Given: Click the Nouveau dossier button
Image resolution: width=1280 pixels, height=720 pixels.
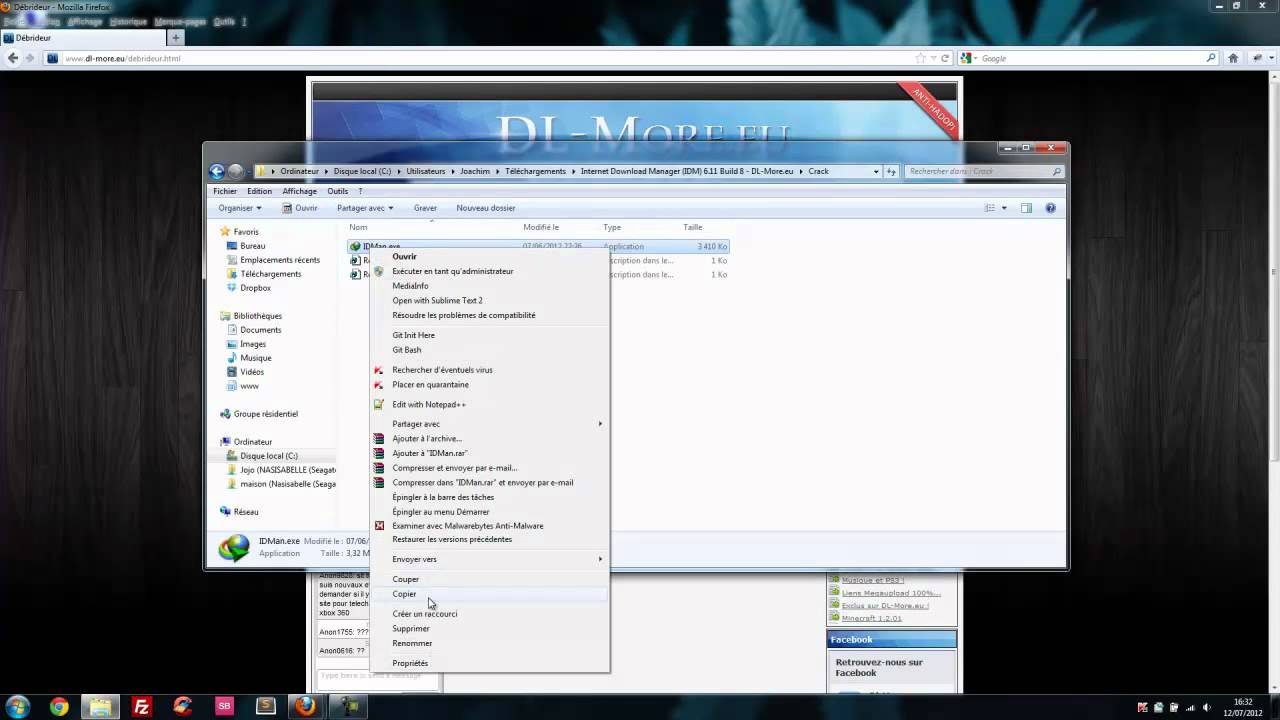Looking at the screenshot, I should pyautogui.click(x=486, y=208).
